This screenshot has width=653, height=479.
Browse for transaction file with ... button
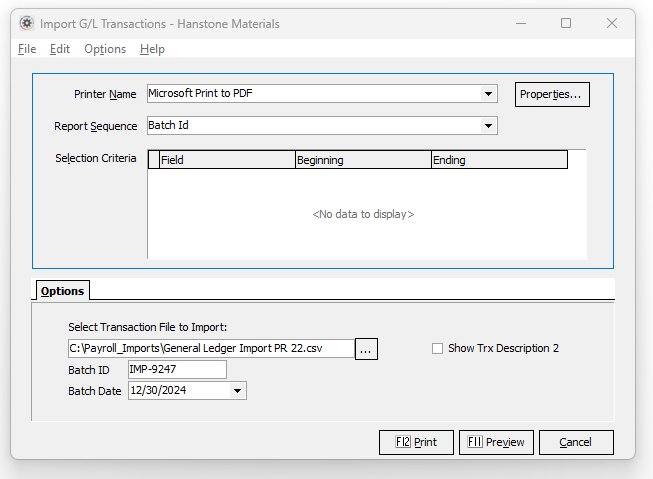pyautogui.click(x=366, y=349)
